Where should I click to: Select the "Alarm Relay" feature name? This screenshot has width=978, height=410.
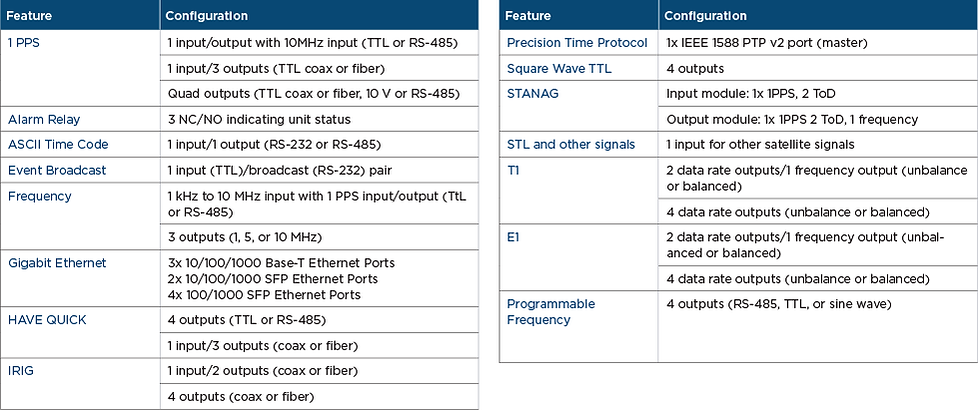tap(41, 119)
